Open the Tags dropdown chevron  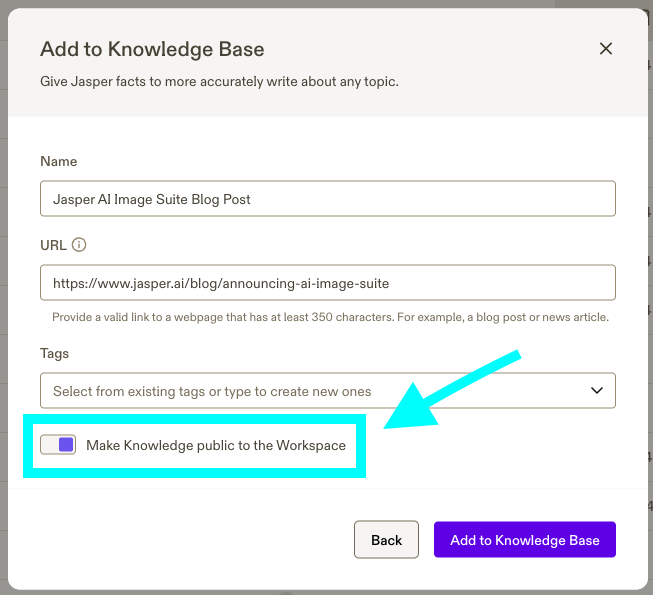[597, 391]
